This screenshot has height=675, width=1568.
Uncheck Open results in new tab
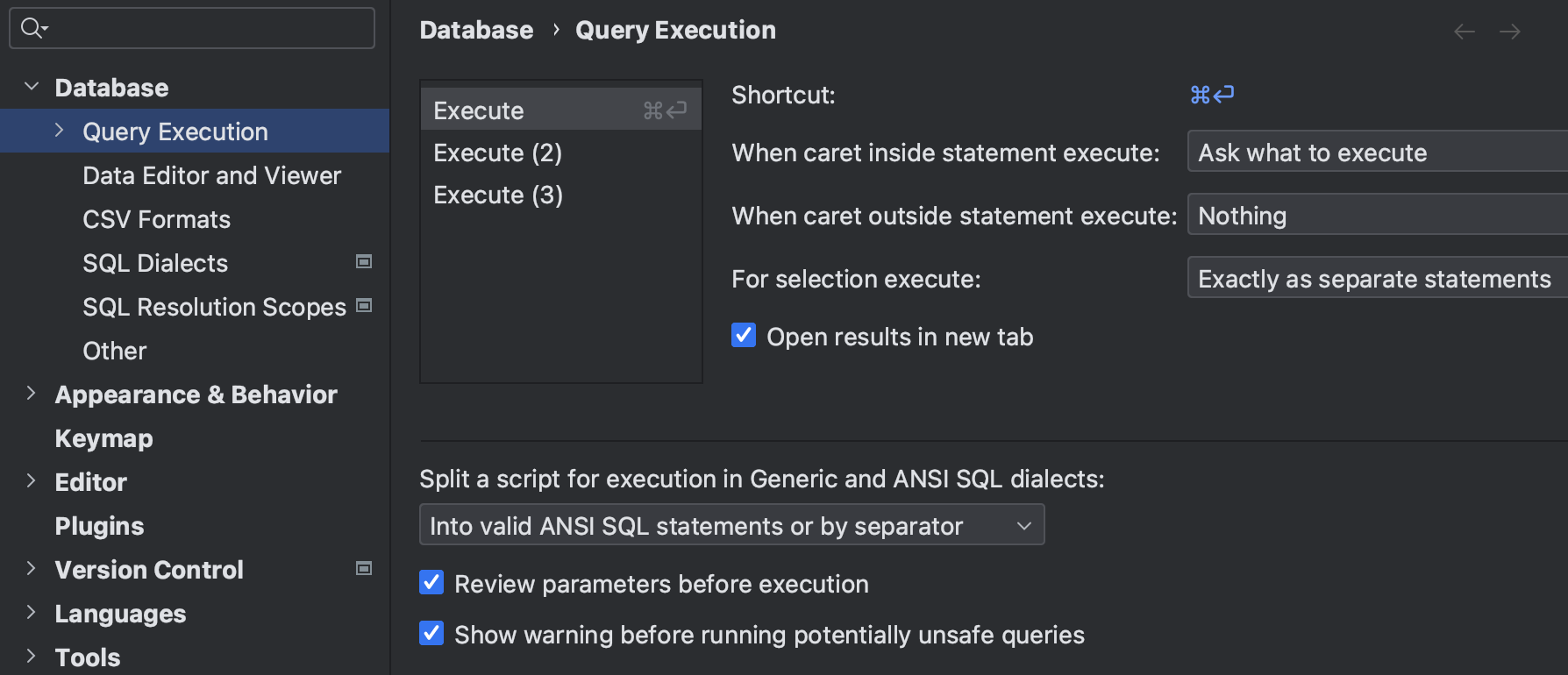[x=743, y=335]
